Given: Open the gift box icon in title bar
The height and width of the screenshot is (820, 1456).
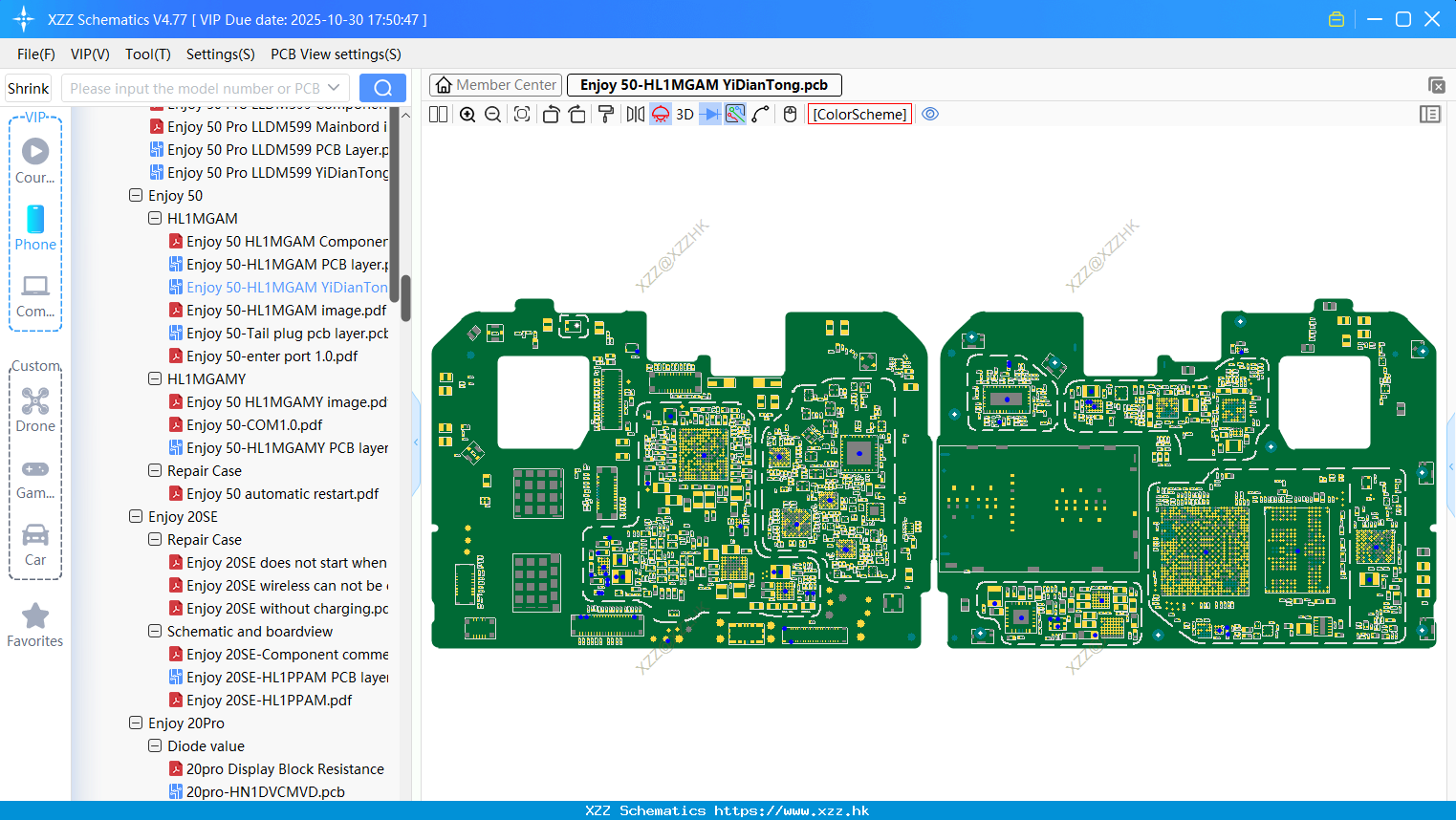Looking at the screenshot, I should click(1336, 19).
